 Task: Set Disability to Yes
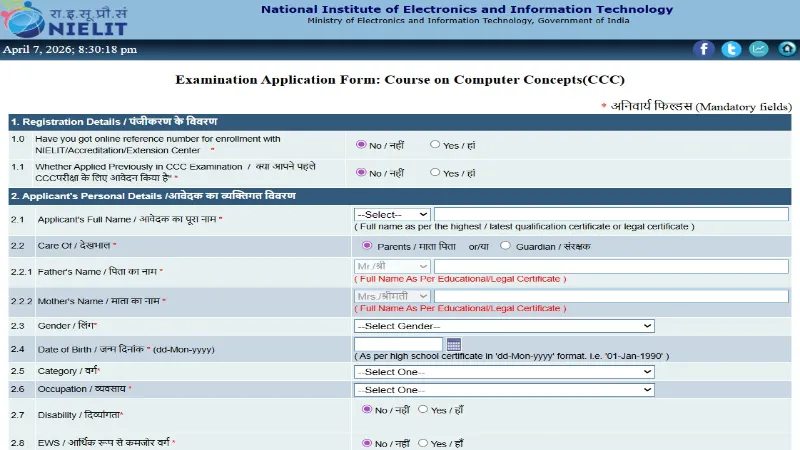click(423, 409)
